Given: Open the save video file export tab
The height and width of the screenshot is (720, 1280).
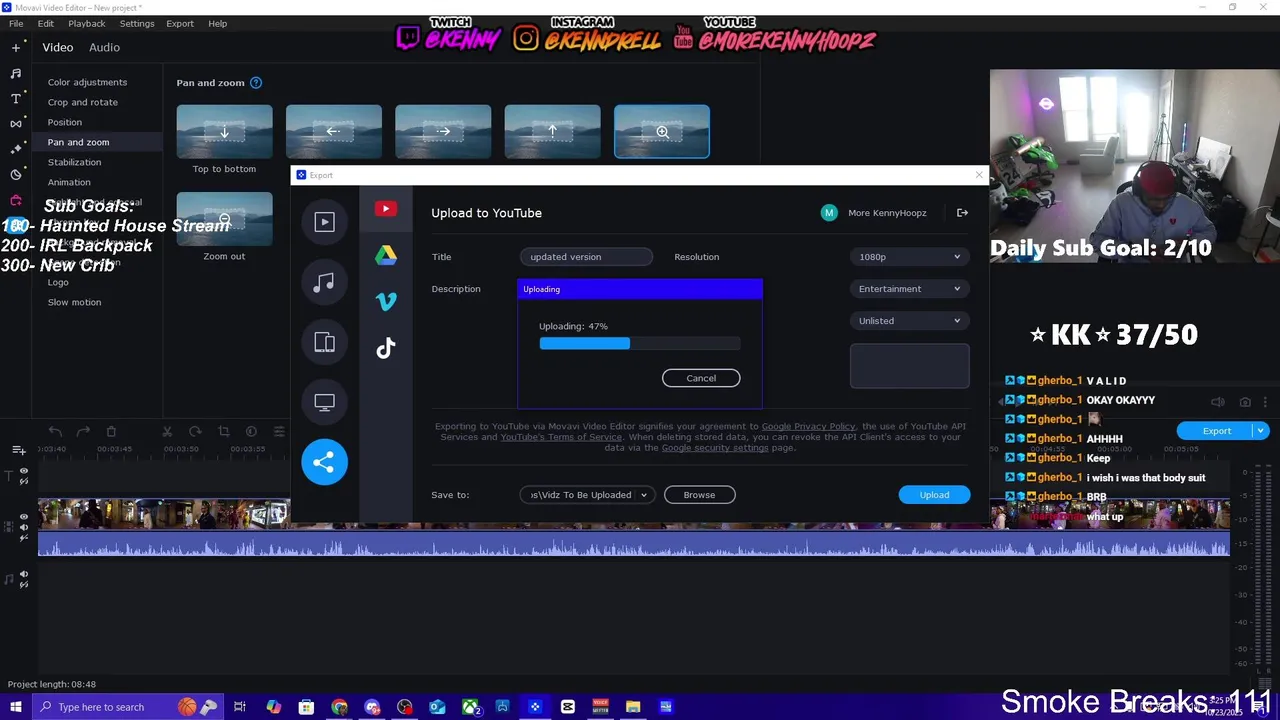Looking at the screenshot, I should [324, 222].
